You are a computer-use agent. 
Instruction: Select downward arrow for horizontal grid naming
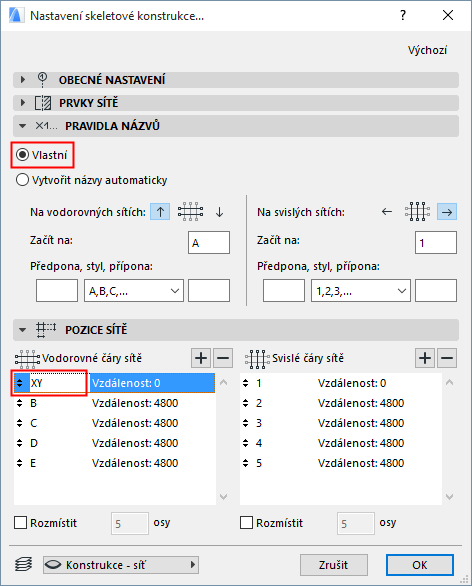point(219,212)
